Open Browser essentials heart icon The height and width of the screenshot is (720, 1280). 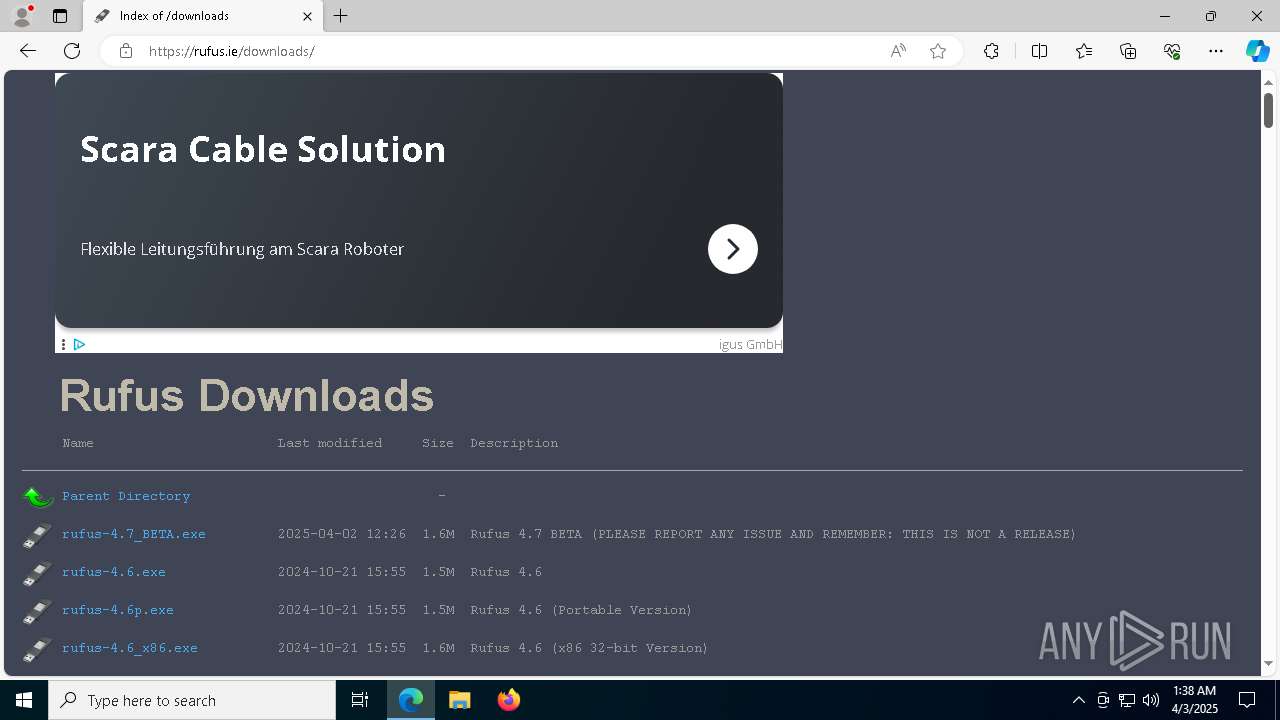(1172, 51)
